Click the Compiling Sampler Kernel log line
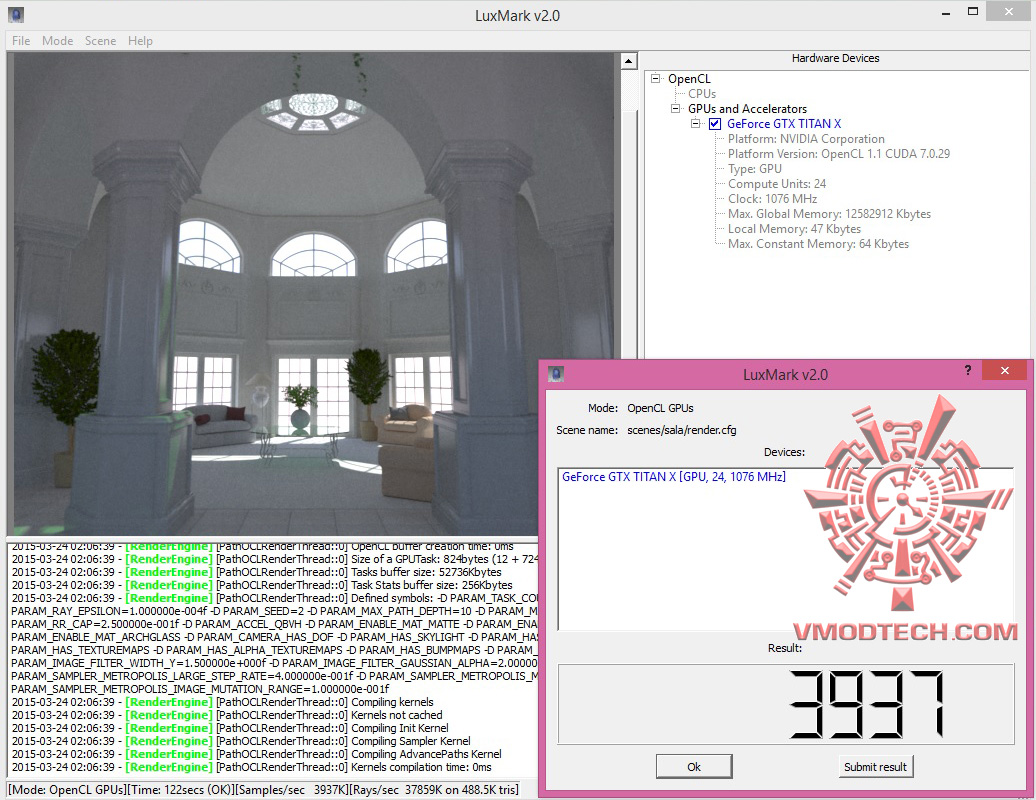1036x800 pixels. [x=240, y=741]
